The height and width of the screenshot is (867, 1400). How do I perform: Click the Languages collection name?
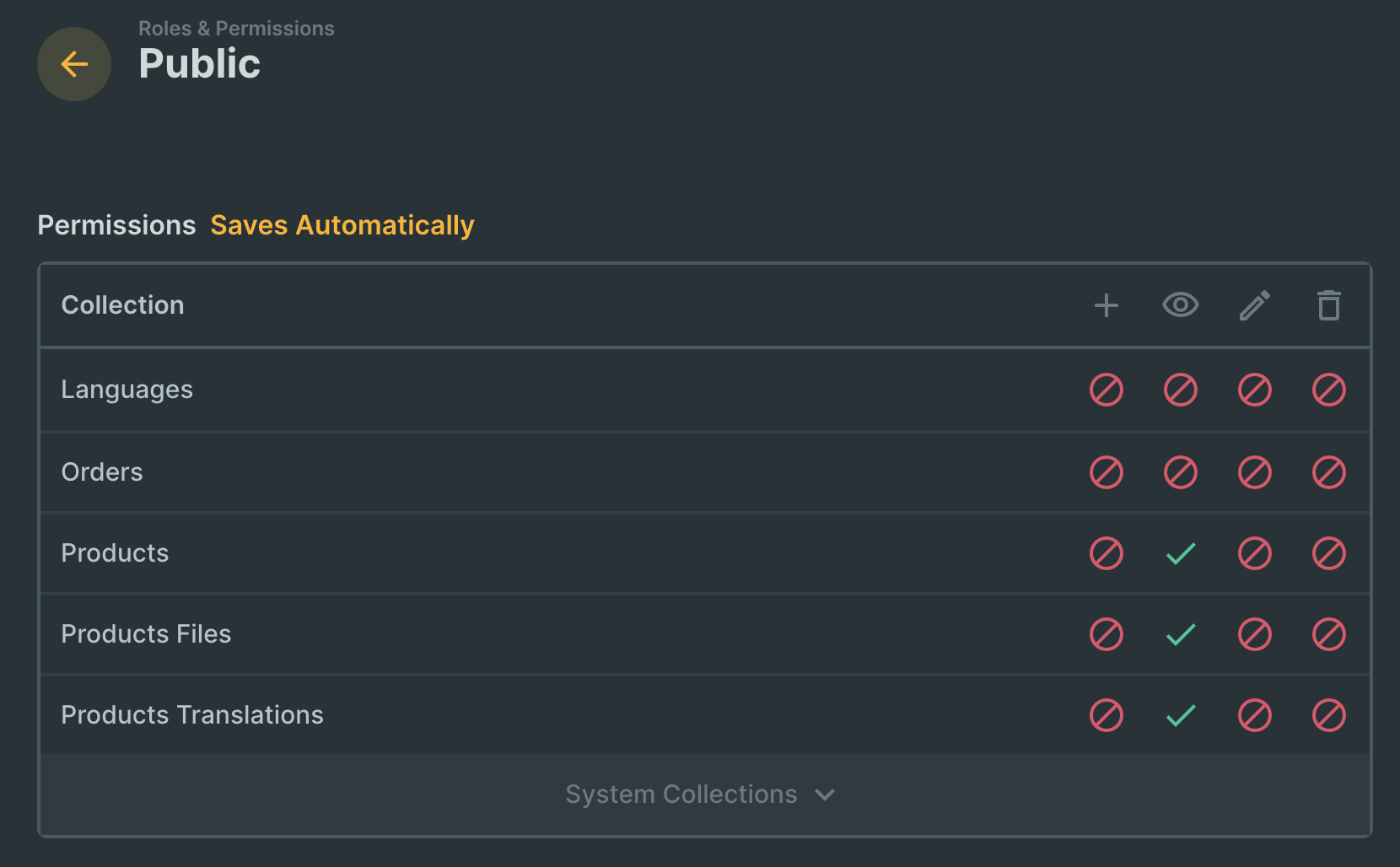tap(127, 390)
